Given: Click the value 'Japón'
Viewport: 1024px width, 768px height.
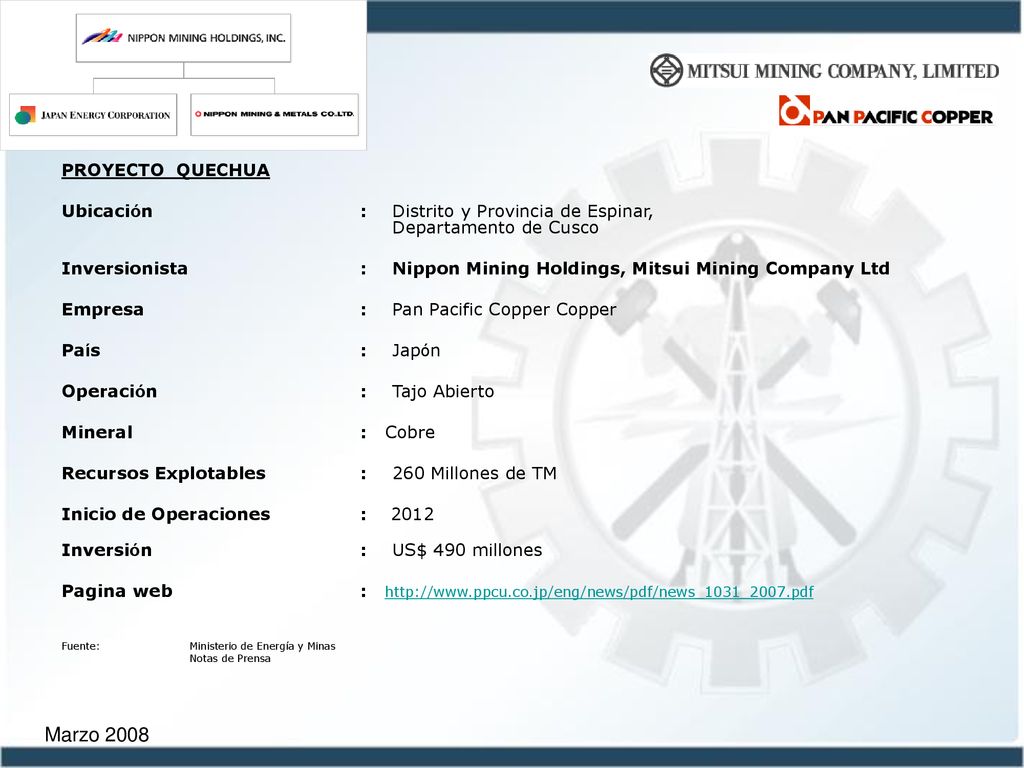Looking at the screenshot, I should pos(416,351).
